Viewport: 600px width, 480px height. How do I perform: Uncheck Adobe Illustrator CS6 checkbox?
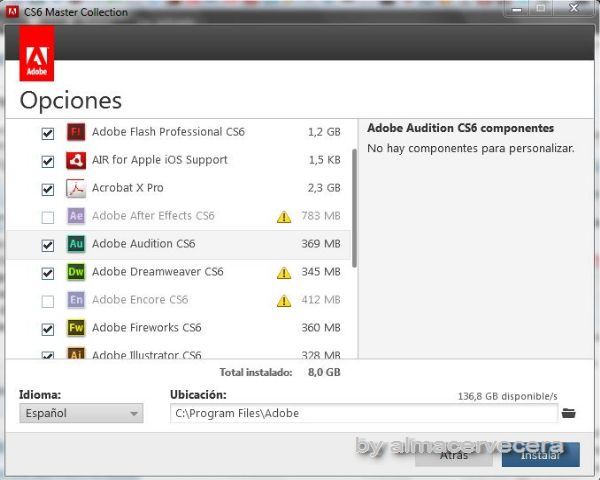[48, 355]
